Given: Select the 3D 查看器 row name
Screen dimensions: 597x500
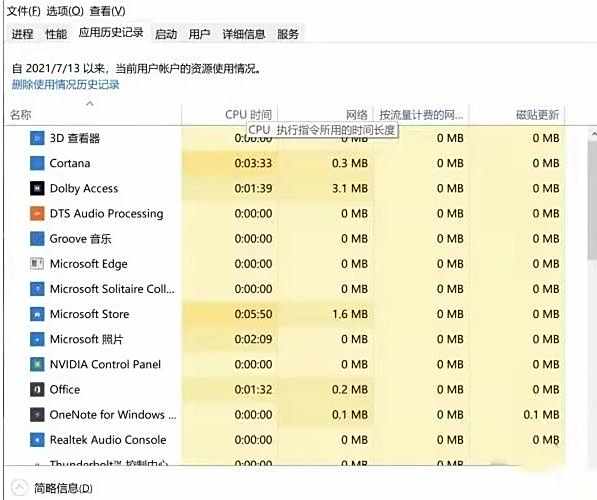Looking at the screenshot, I should point(75,138).
